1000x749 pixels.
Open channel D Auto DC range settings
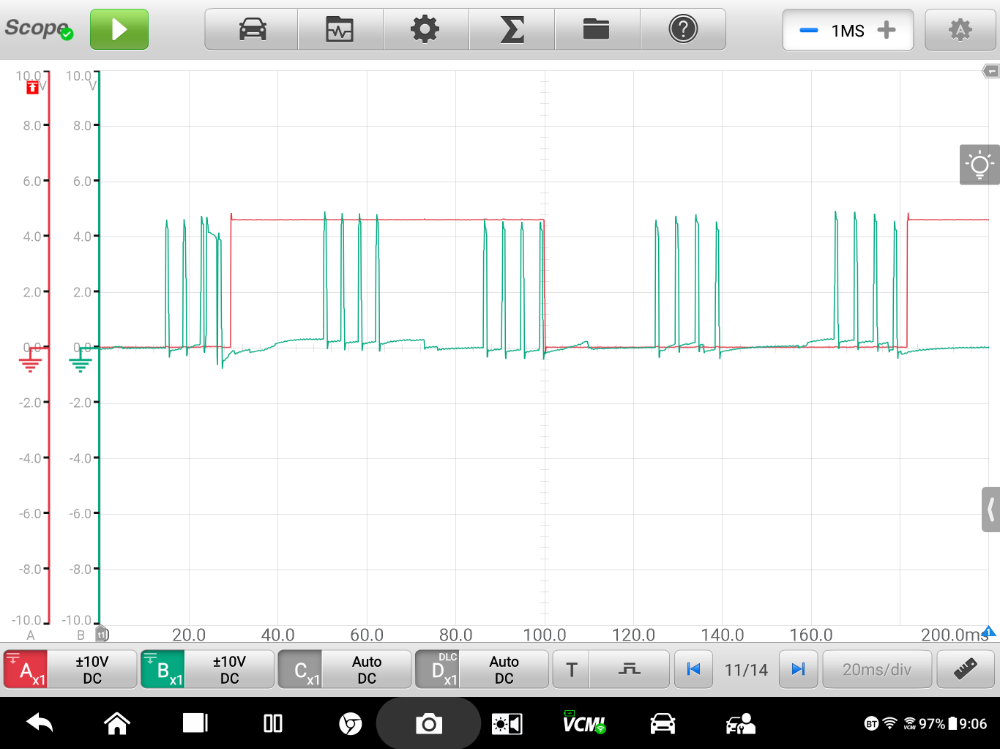(x=504, y=670)
